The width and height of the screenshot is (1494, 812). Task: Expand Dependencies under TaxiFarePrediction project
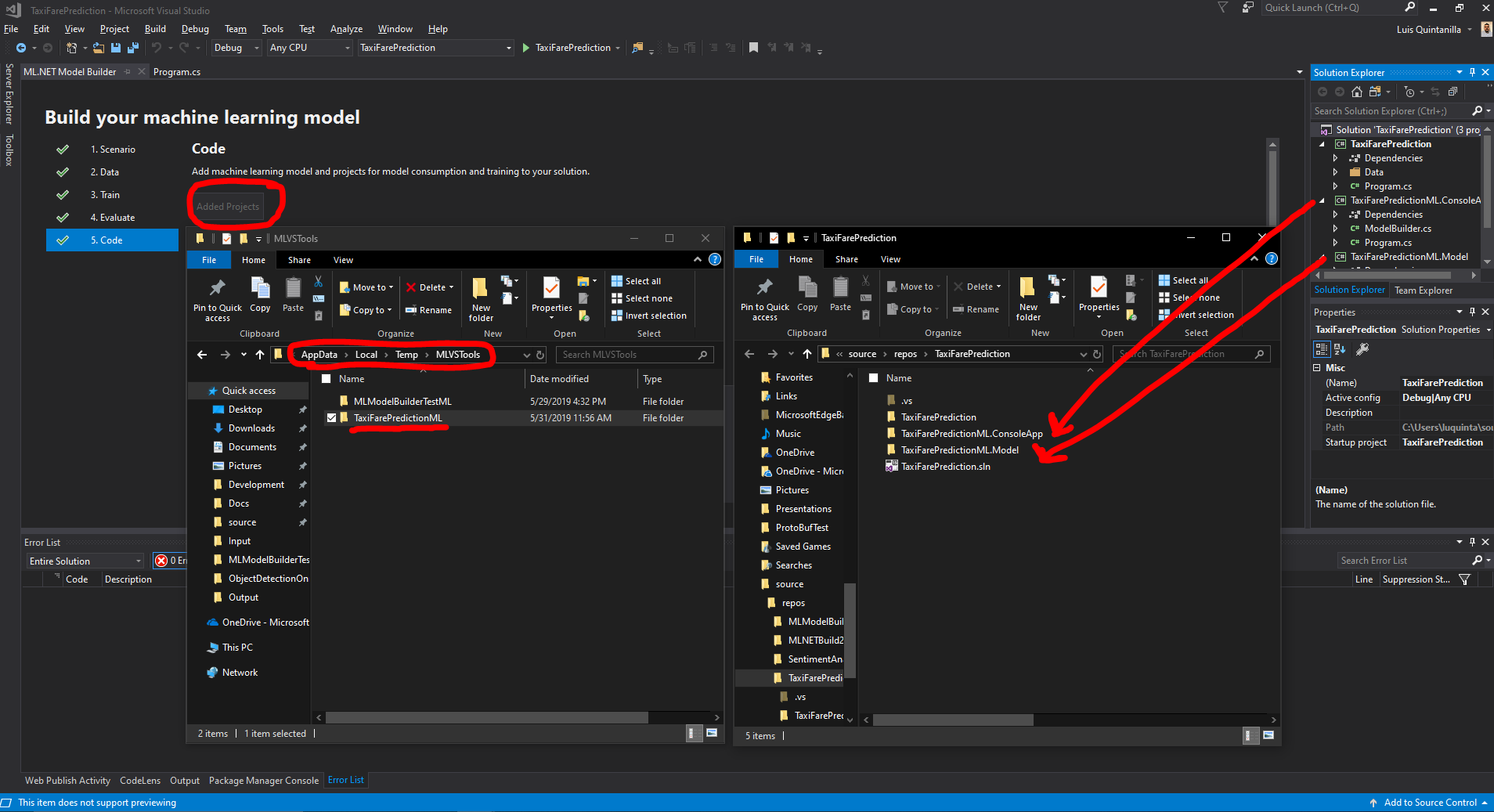[x=1335, y=158]
